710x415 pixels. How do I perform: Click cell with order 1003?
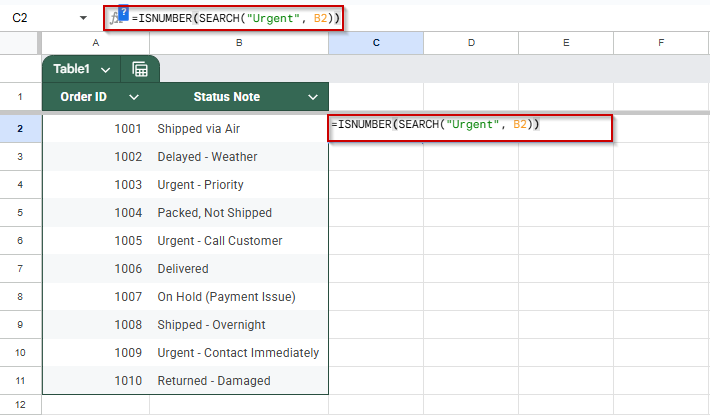click(x=96, y=185)
